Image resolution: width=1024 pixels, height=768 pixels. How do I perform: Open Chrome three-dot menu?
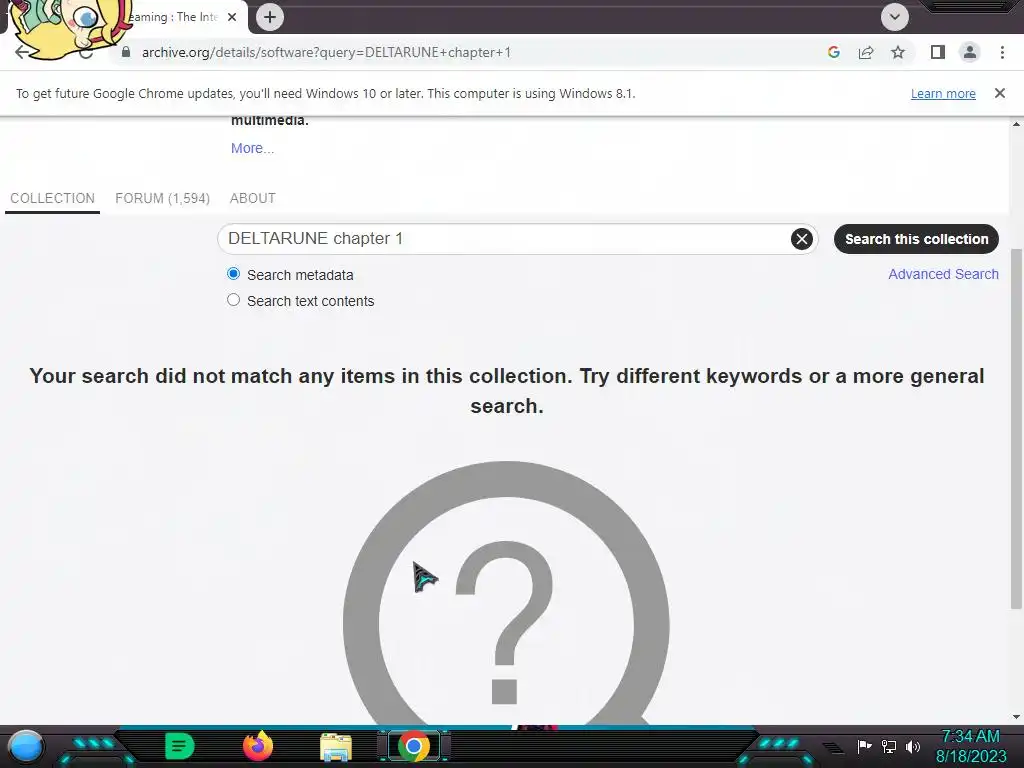click(1002, 52)
